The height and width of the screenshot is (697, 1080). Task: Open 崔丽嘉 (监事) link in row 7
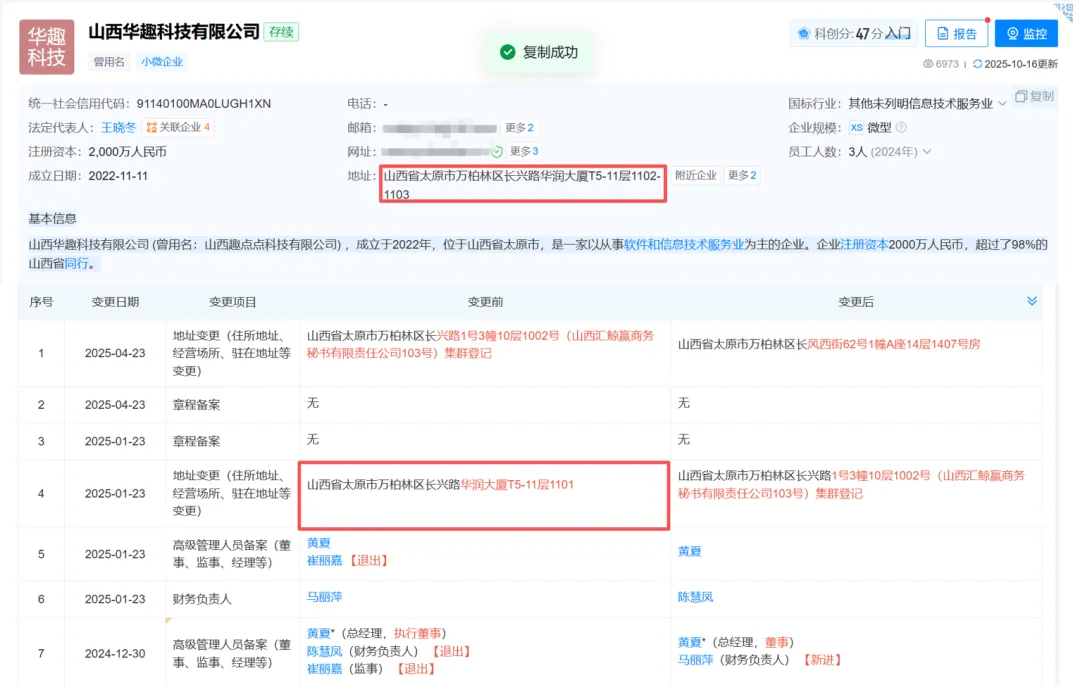click(324, 669)
